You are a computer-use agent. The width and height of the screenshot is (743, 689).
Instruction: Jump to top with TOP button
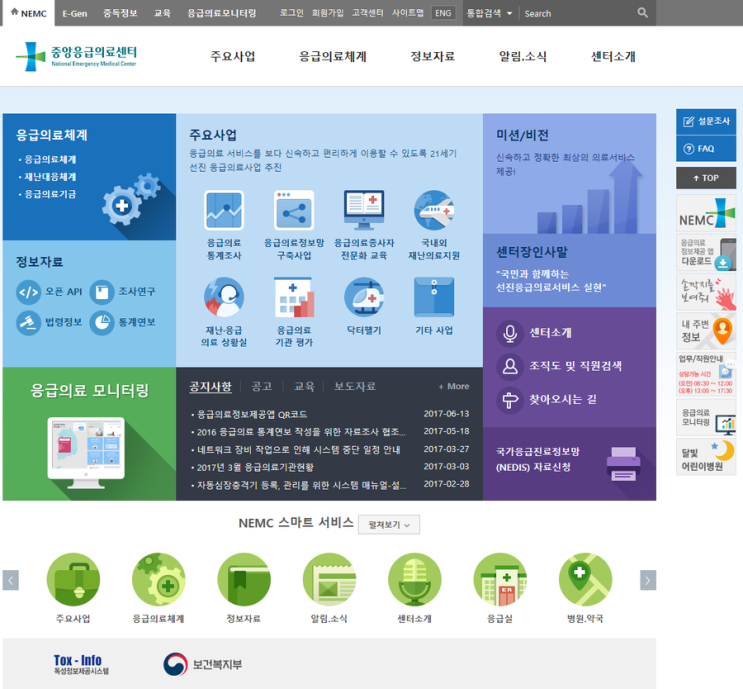[706, 178]
